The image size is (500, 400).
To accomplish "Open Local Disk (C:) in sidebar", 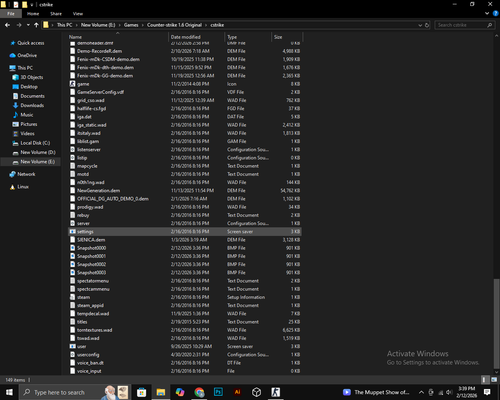I will (35, 143).
